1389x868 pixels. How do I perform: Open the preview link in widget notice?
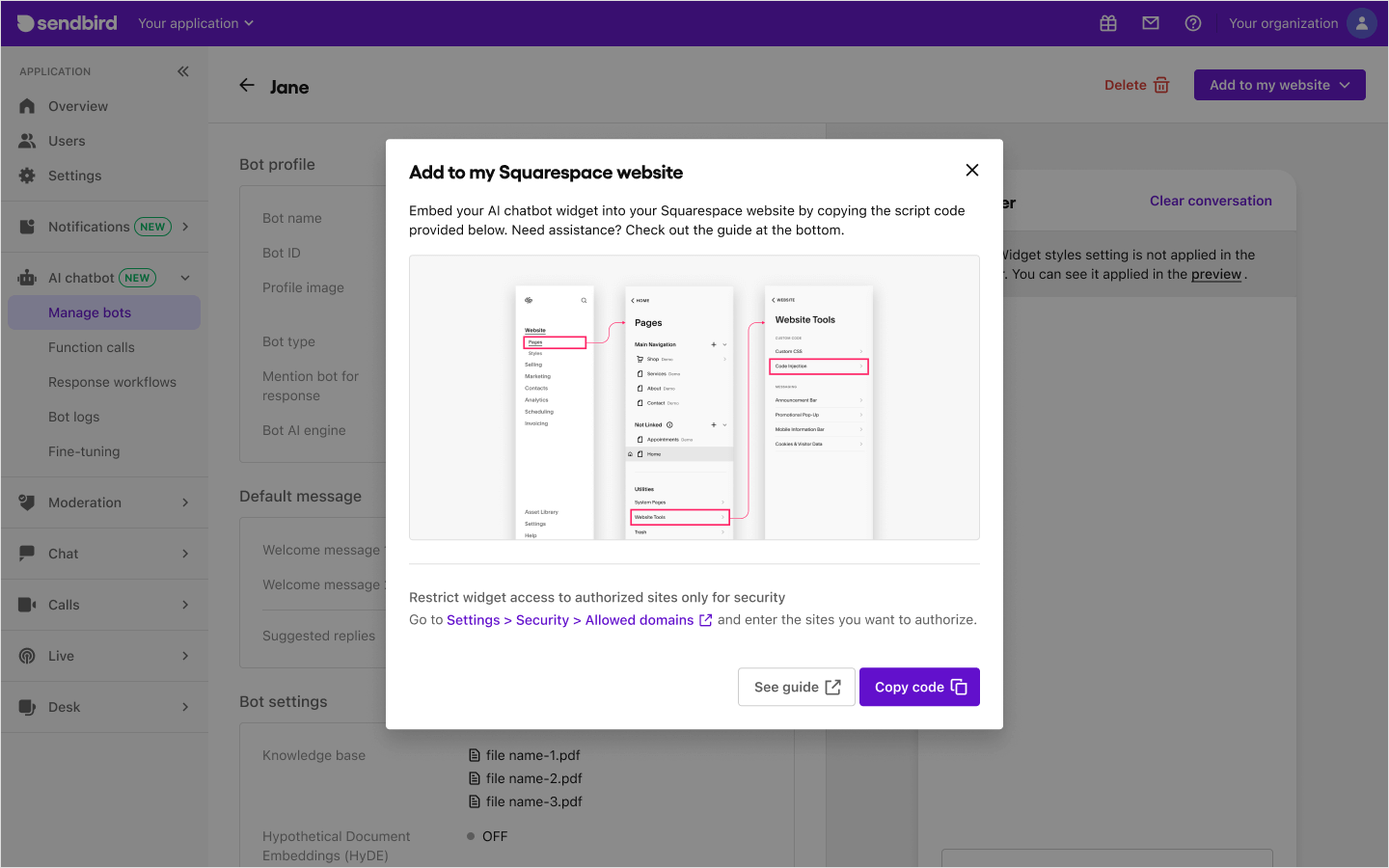1216,274
